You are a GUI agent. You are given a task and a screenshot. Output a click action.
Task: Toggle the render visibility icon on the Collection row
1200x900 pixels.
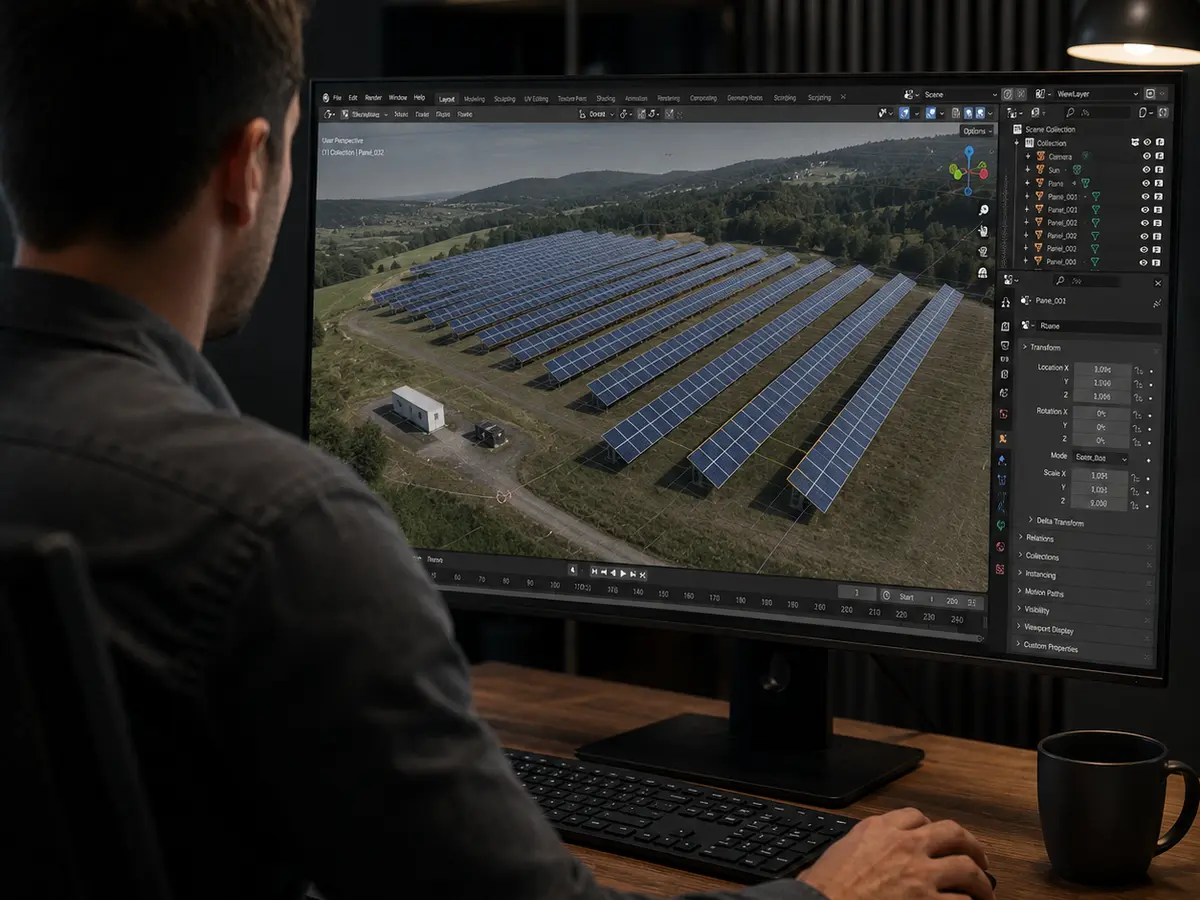coord(1160,143)
